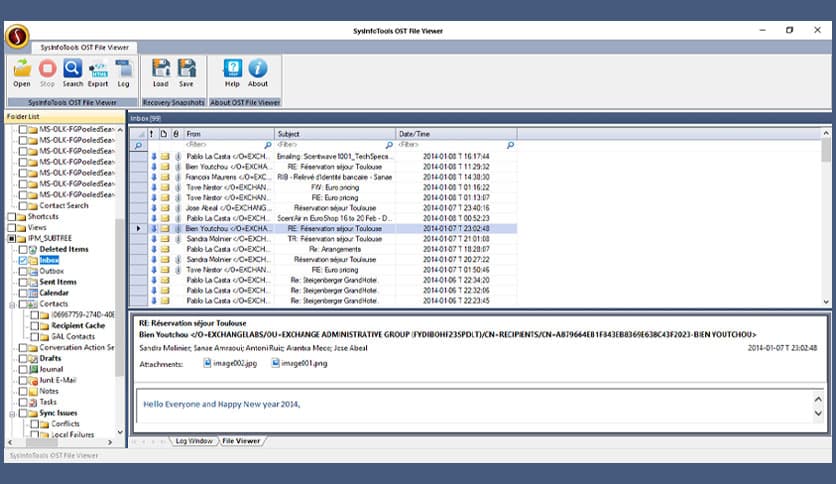Screen dimensions: 836x484
Task: Select the Conversation Action Settings folder
Action: pos(77,348)
